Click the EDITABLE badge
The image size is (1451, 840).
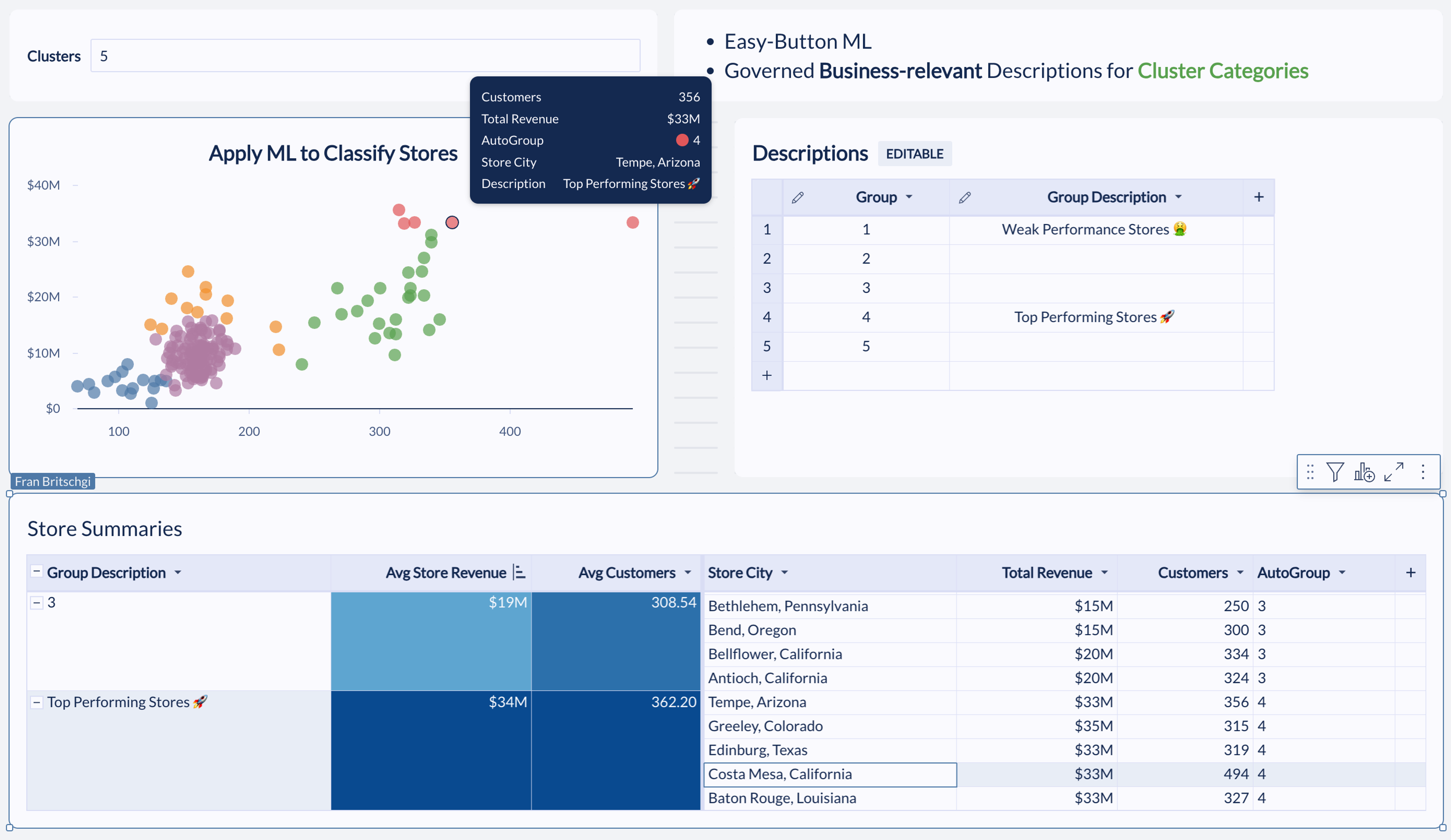coord(914,154)
